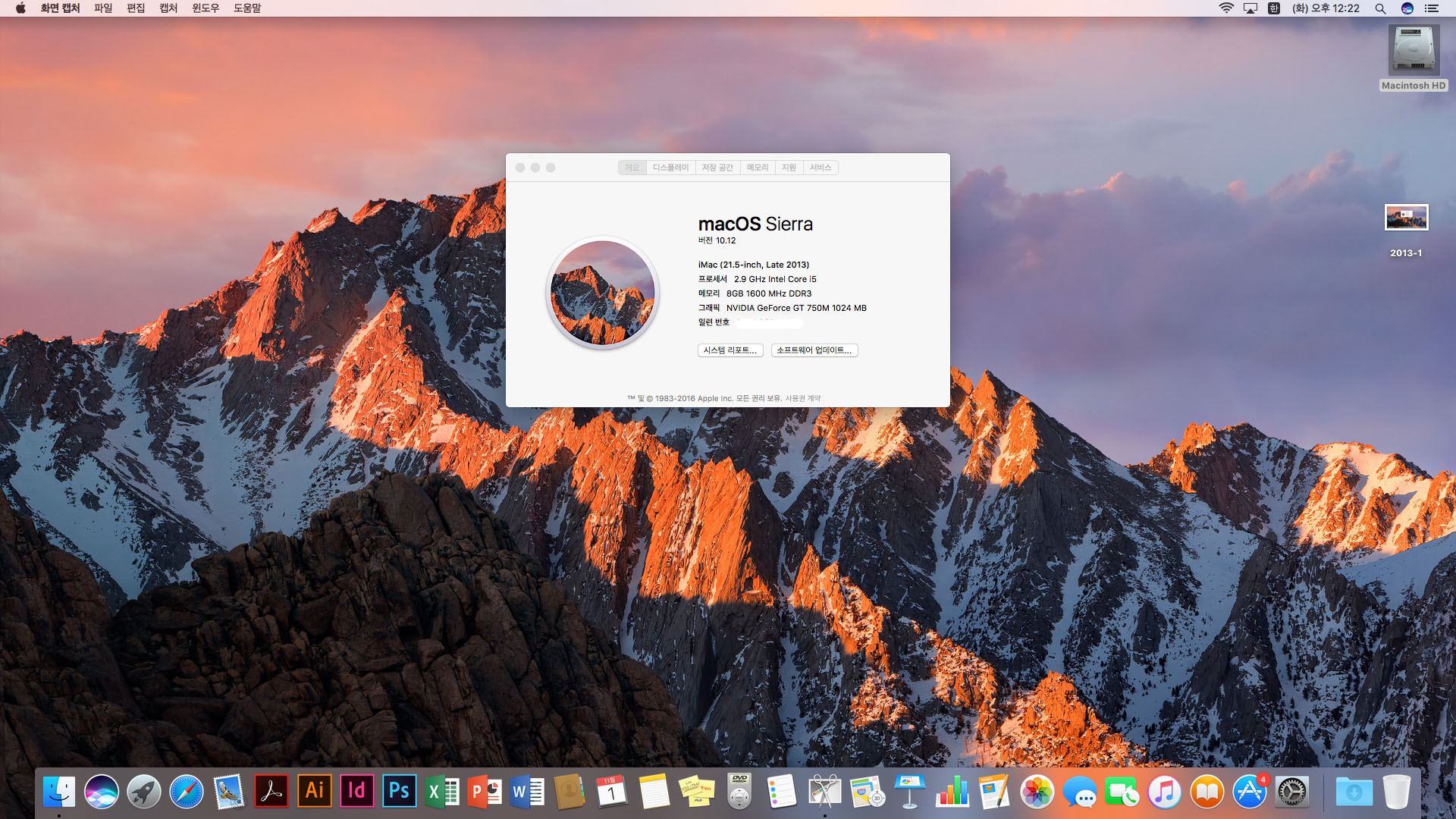Open the Spotlight search magnifier in menu bar
This screenshot has width=1456, height=819.
1380,8
